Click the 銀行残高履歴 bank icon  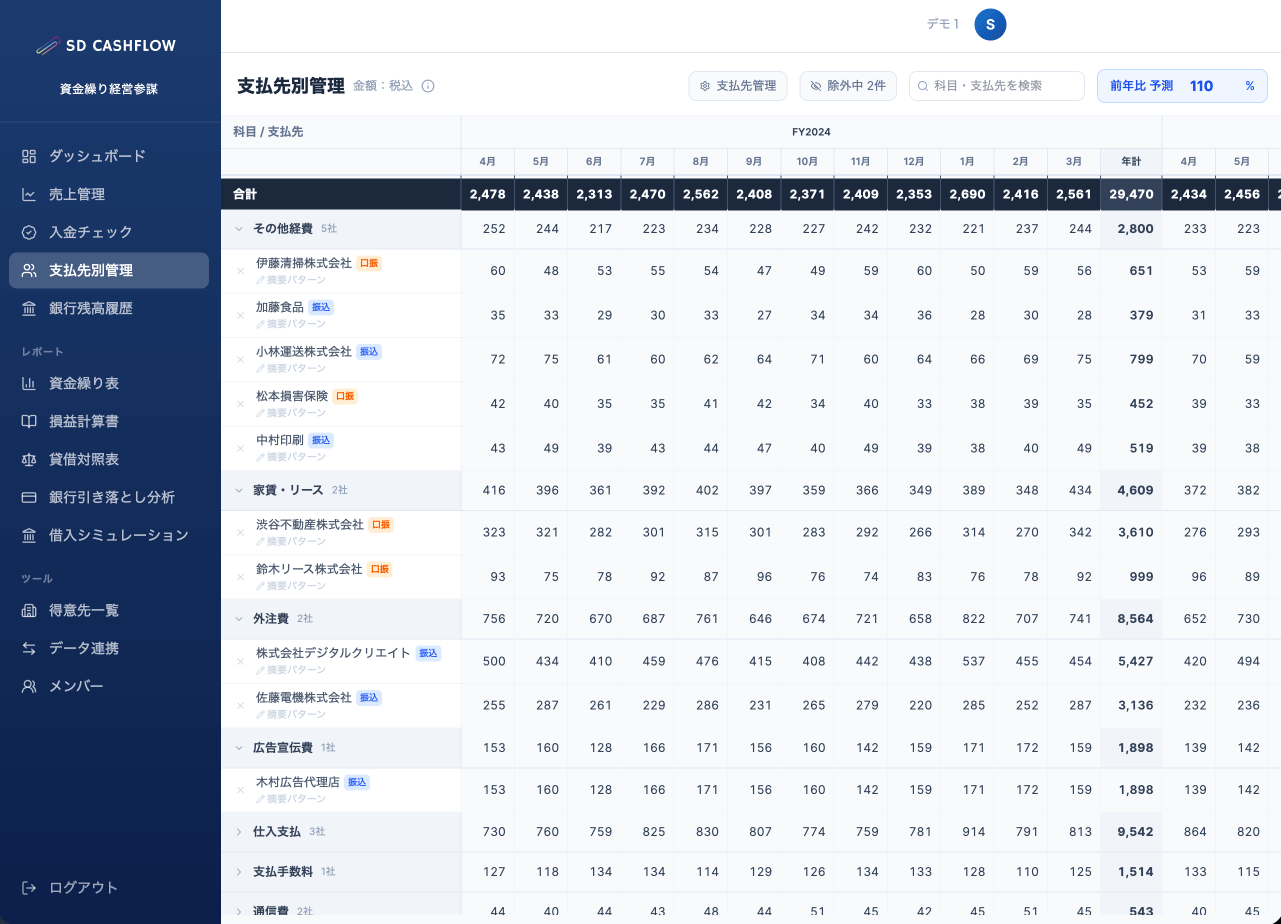pos(29,309)
